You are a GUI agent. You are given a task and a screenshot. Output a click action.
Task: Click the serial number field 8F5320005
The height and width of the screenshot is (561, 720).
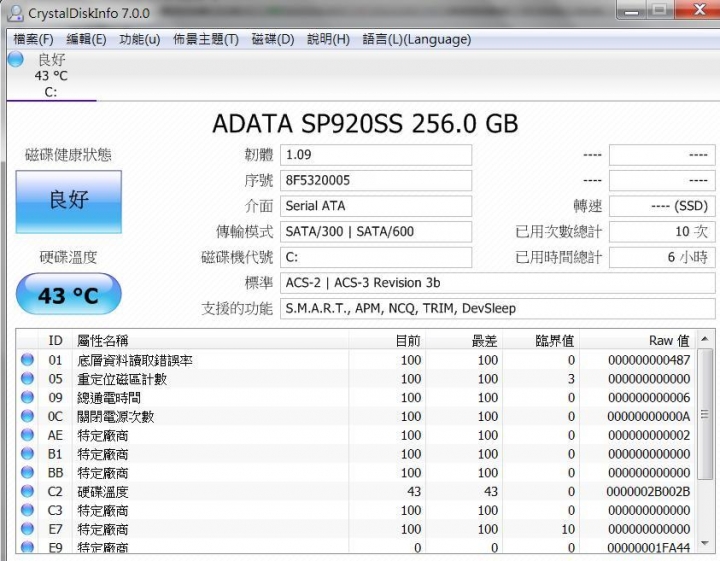coord(376,180)
